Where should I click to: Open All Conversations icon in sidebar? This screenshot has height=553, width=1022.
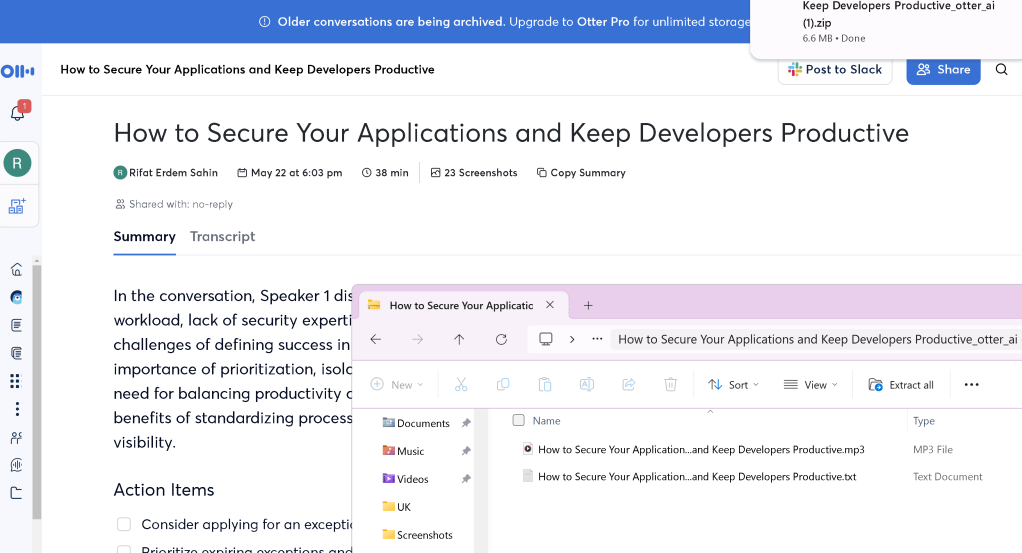point(17,353)
